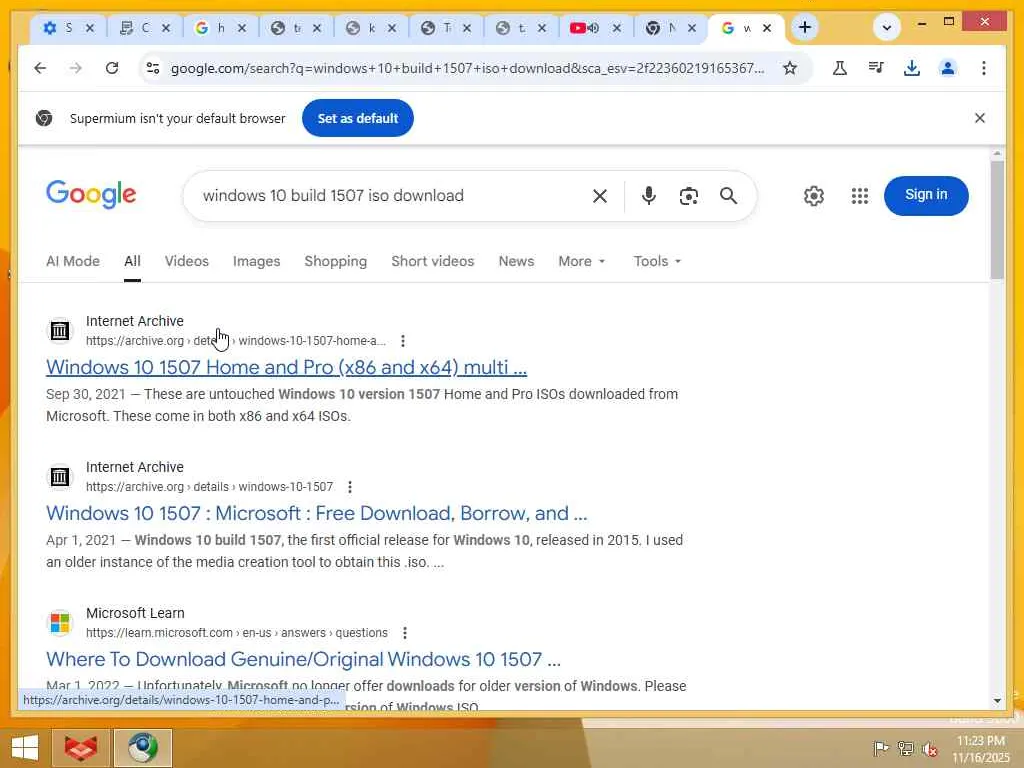
Task: Clear the Google search box with X
Action: pos(600,196)
